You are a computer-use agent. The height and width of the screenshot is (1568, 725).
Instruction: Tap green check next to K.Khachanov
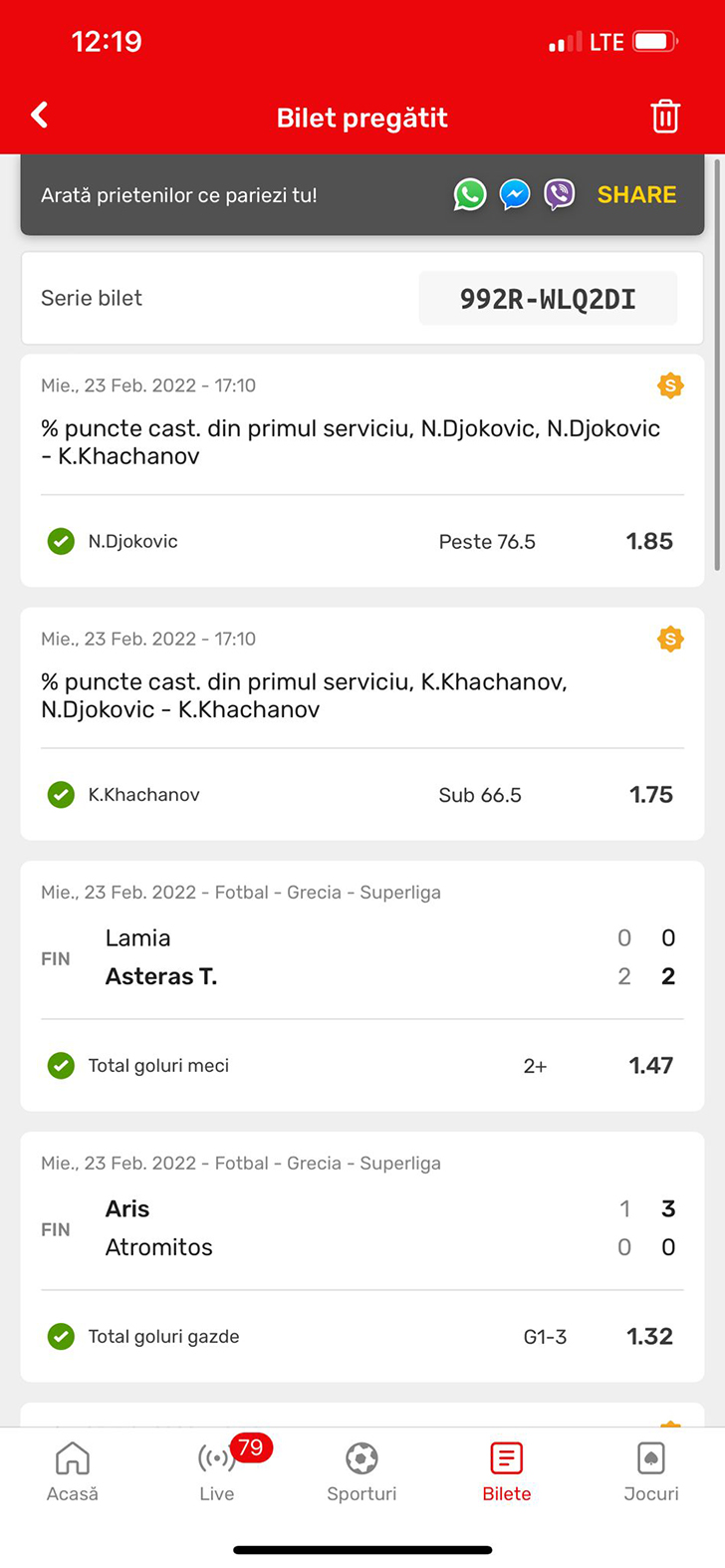(61, 795)
